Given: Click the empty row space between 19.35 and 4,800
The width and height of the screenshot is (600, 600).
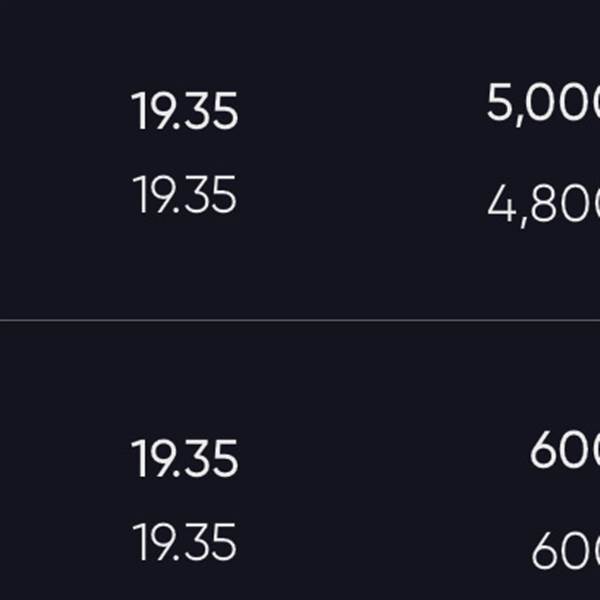Looking at the screenshot, I should click(x=362, y=199).
